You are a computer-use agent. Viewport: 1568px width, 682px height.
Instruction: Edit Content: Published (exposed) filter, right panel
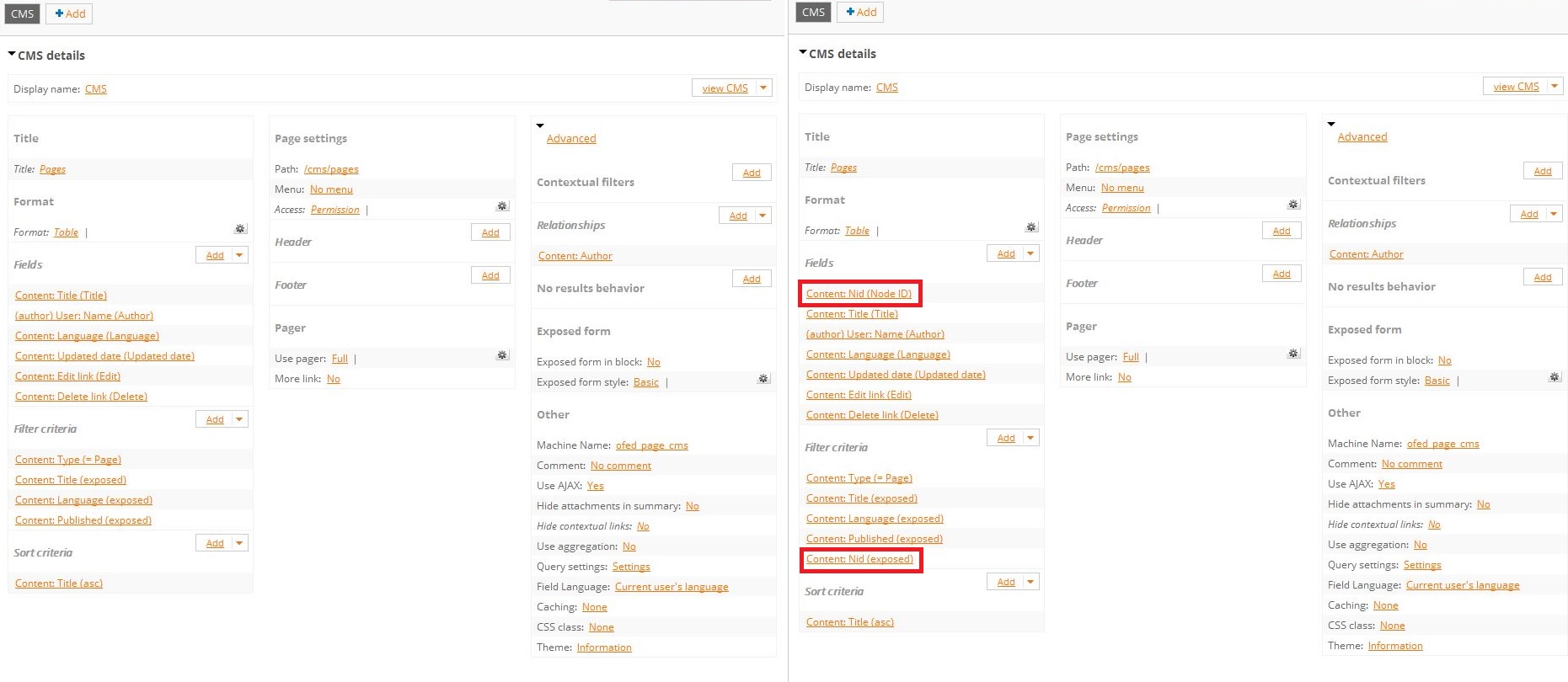pyautogui.click(x=875, y=539)
